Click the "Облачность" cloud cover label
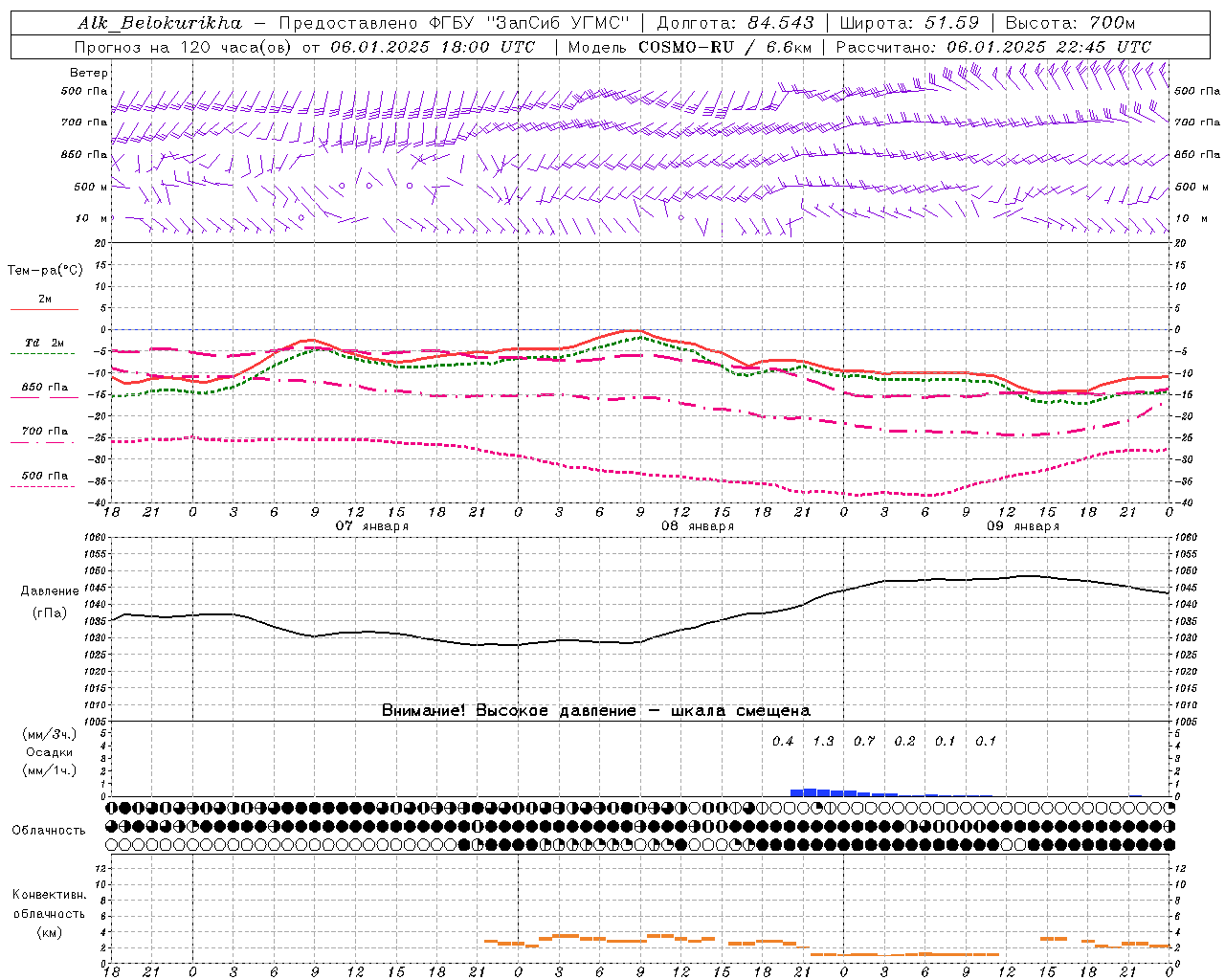The height and width of the screenshot is (980, 1225). (49, 830)
